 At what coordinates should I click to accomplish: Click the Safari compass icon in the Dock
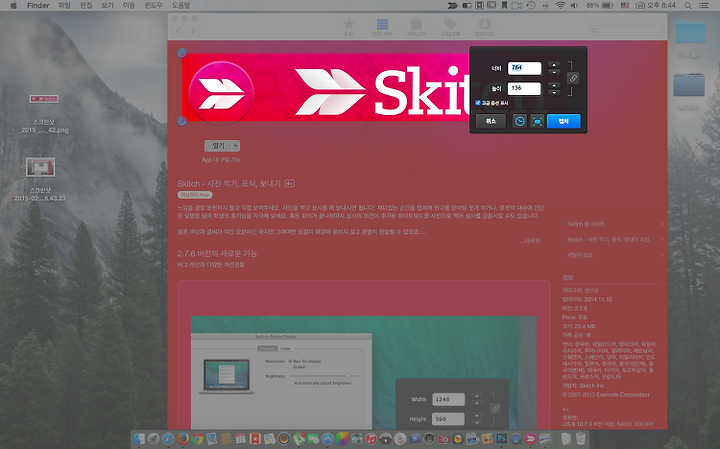tap(168, 439)
